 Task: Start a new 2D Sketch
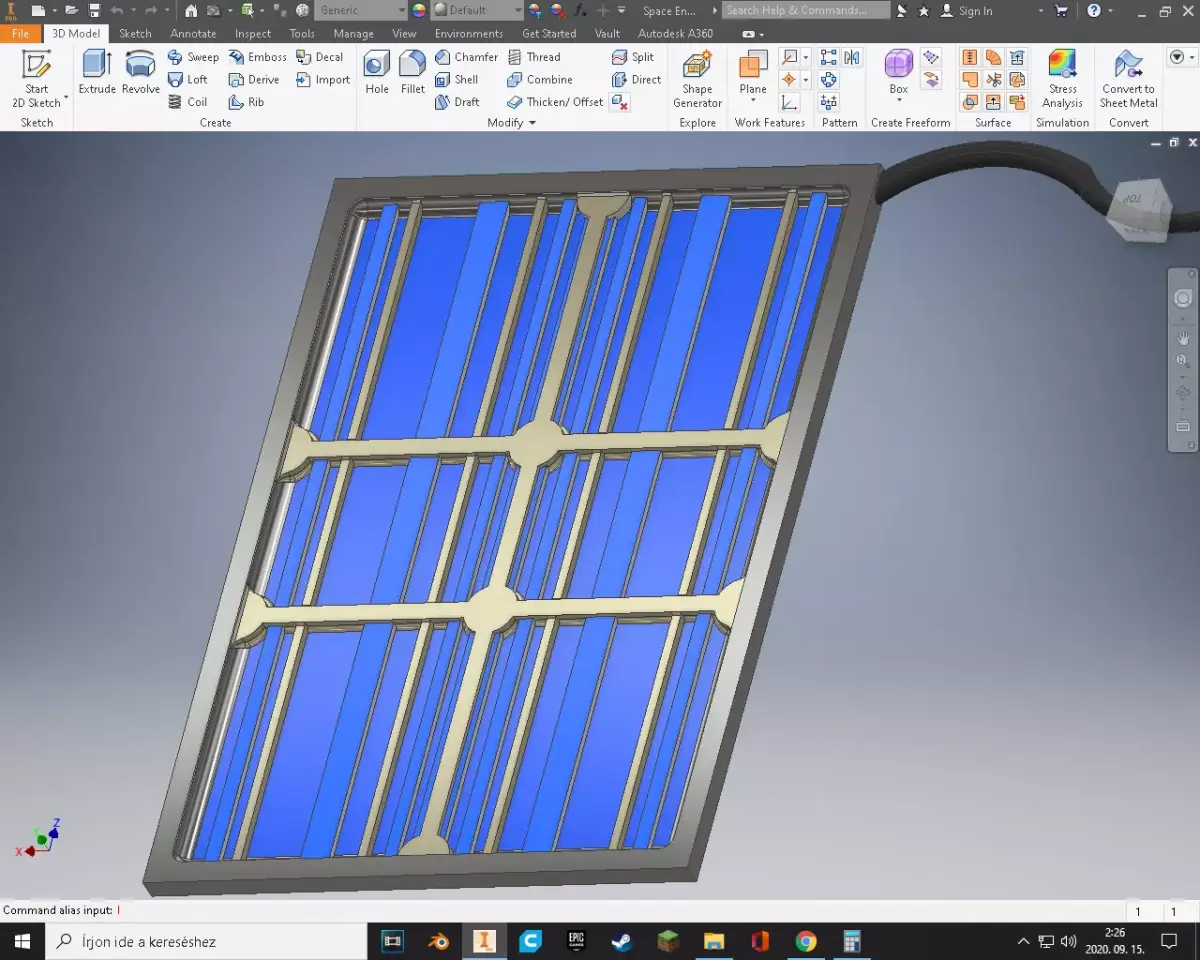pyautogui.click(x=37, y=78)
